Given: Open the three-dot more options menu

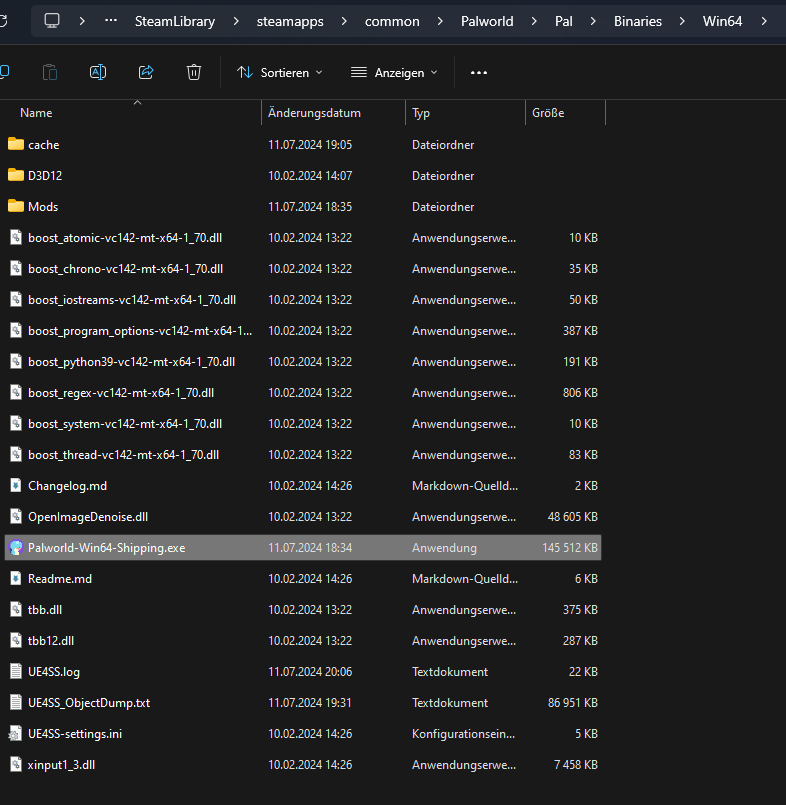Looking at the screenshot, I should pos(478,73).
